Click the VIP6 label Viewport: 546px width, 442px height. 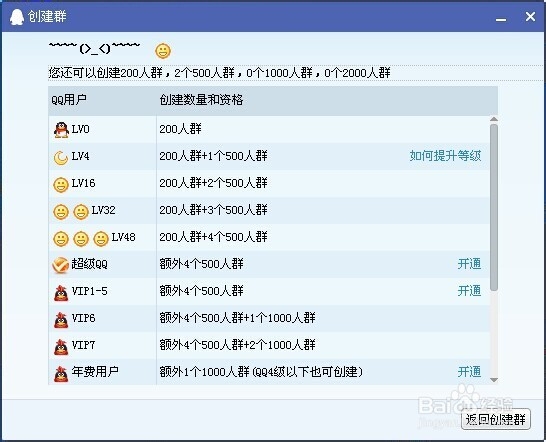(x=83, y=318)
